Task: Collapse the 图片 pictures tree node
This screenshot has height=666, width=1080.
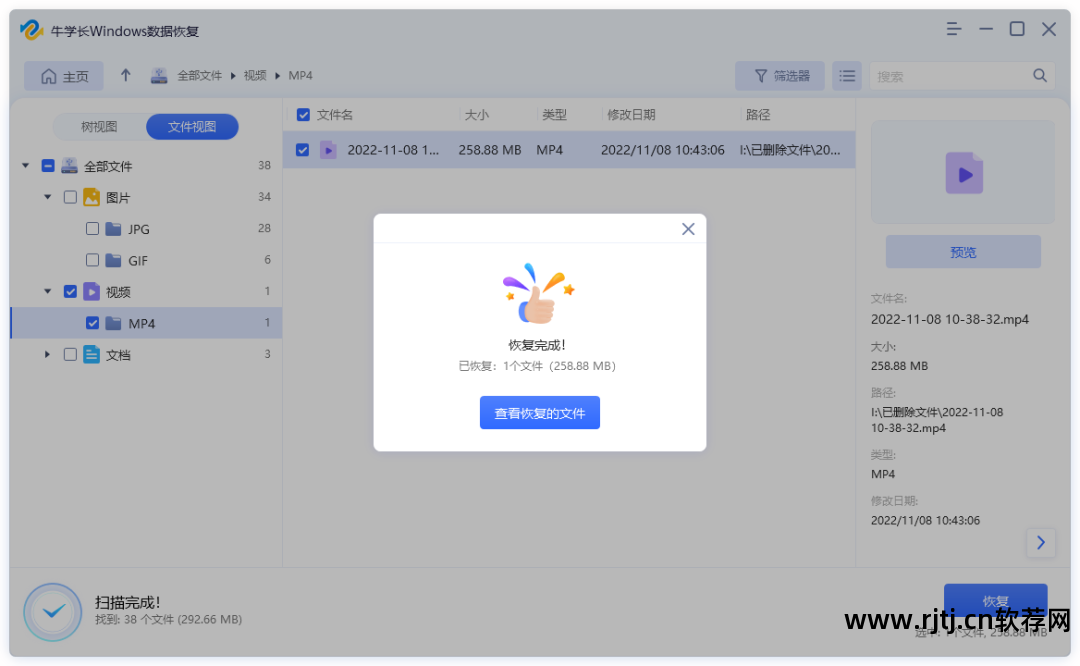Action: point(47,198)
